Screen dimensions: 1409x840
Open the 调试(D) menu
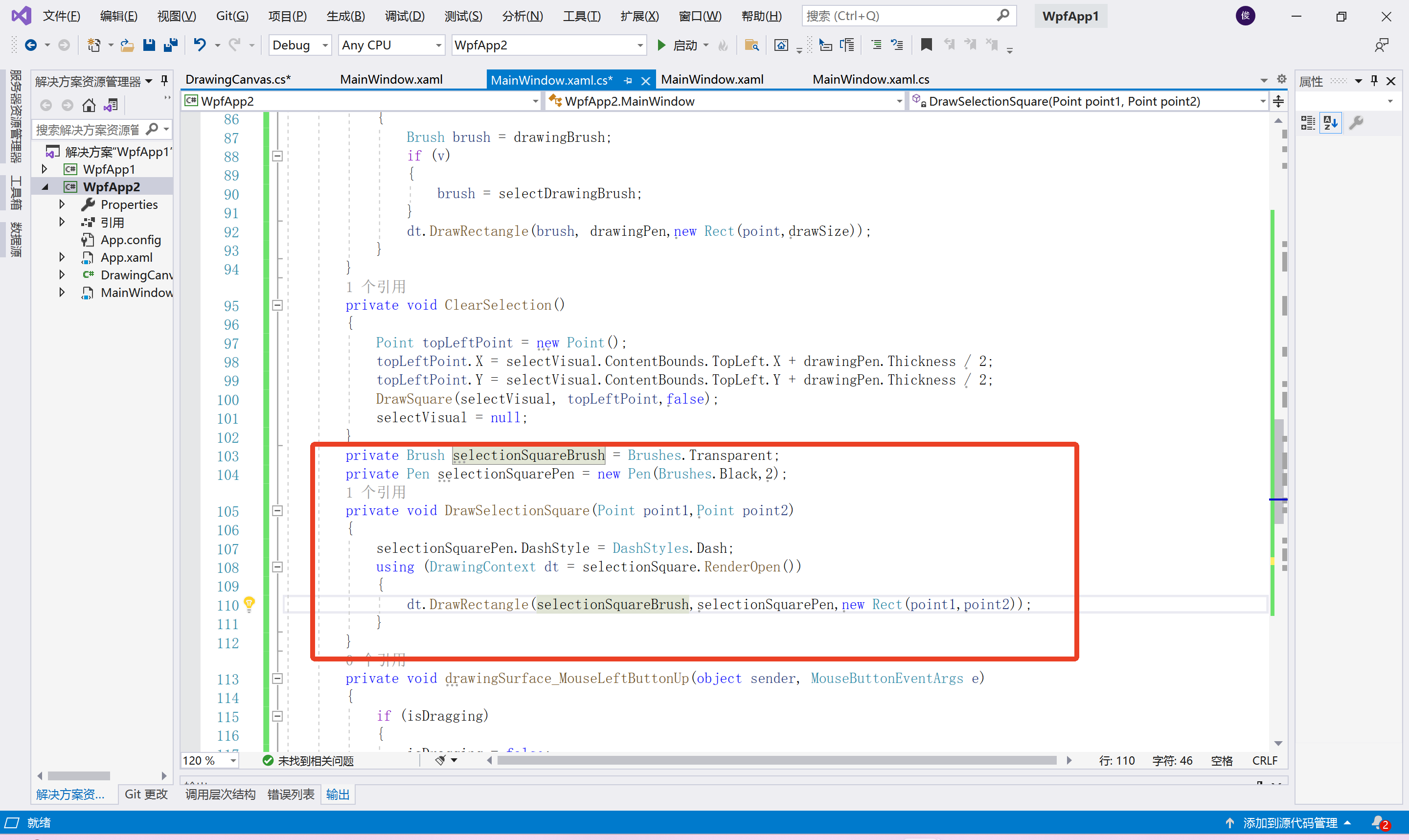[x=404, y=16]
